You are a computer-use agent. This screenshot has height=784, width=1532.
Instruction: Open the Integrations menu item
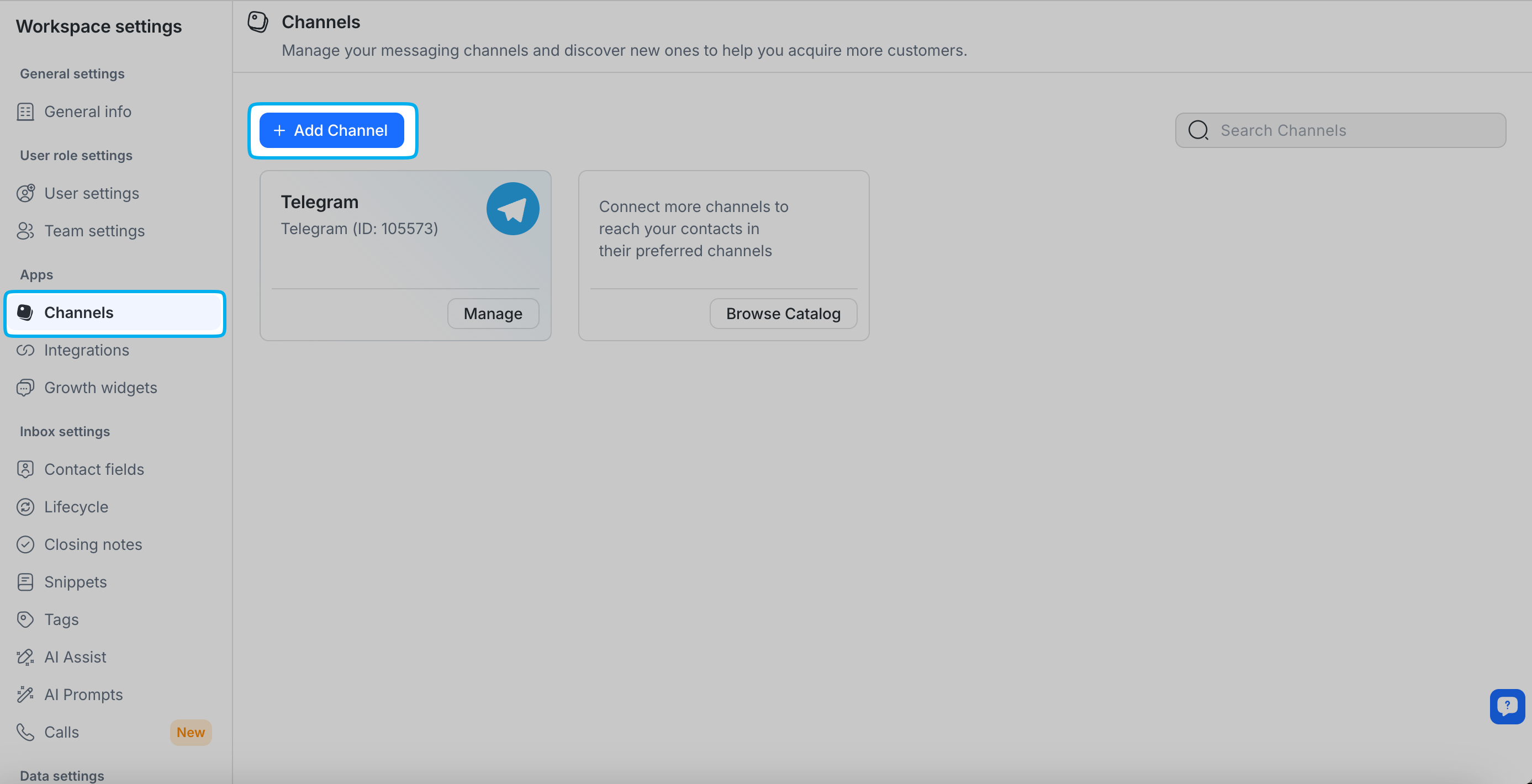(x=86, y=350)
